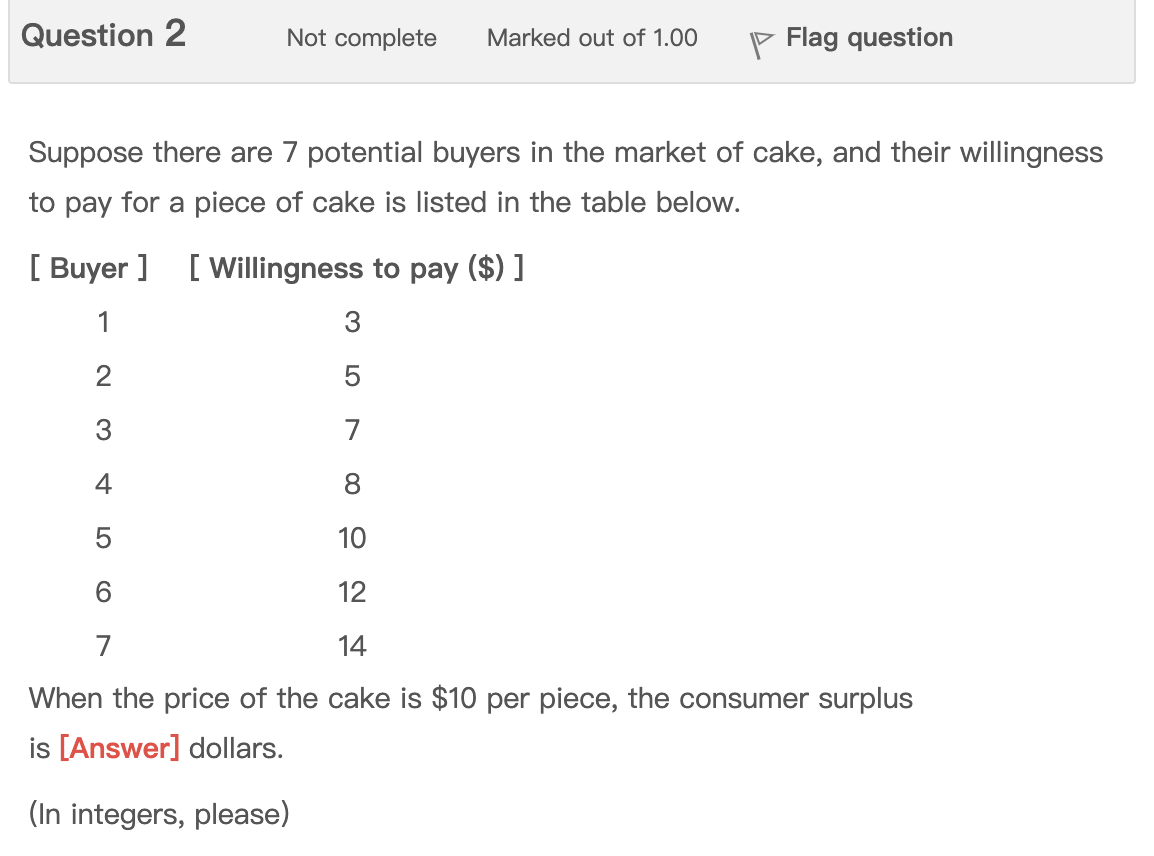The height and width of the screenshot is (856, 1154).
Task: Click the value 5 for Buyer 2
Action: pos(352,376)
